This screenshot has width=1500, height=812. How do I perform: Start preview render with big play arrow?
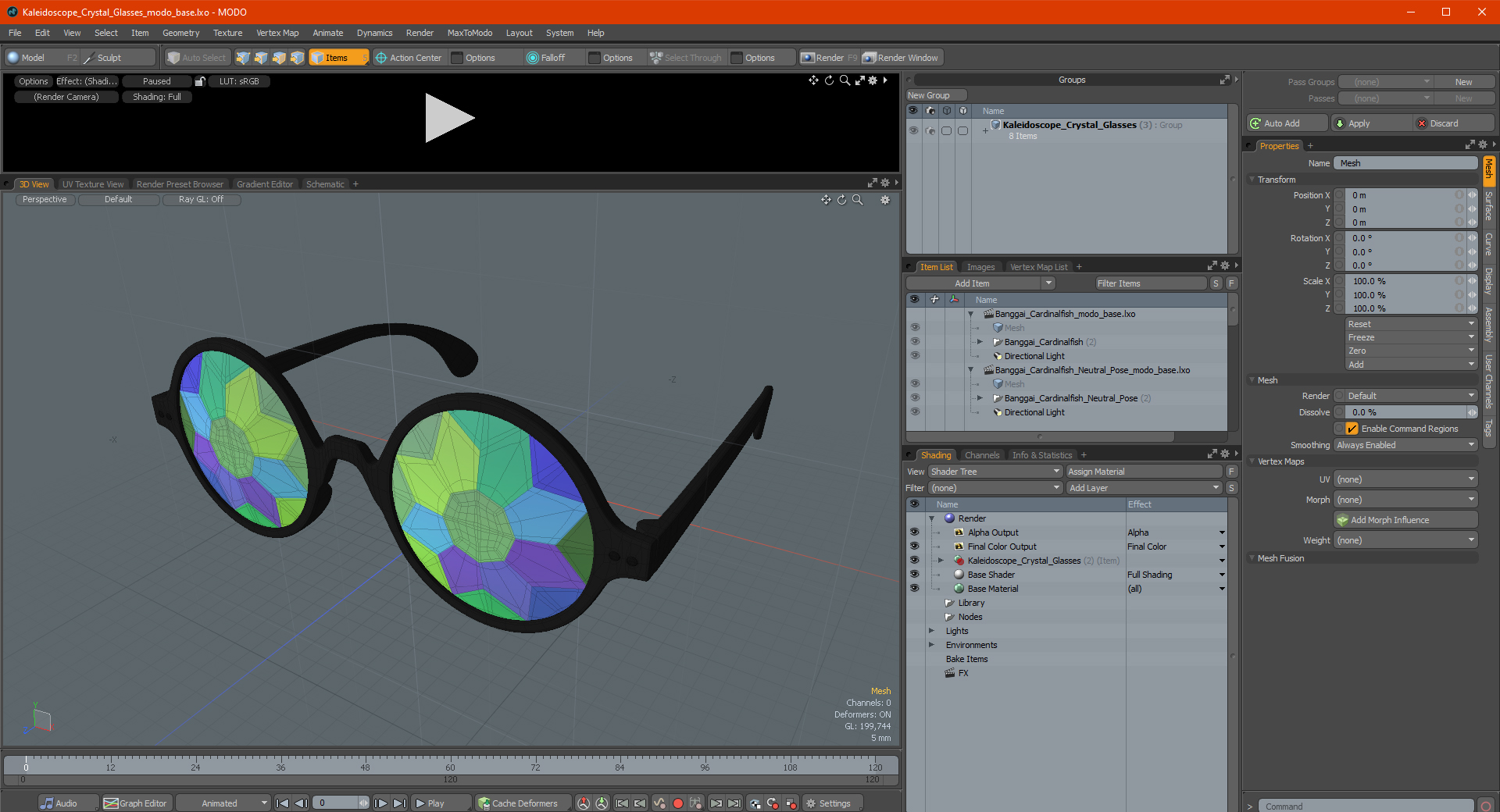[449, 118]
